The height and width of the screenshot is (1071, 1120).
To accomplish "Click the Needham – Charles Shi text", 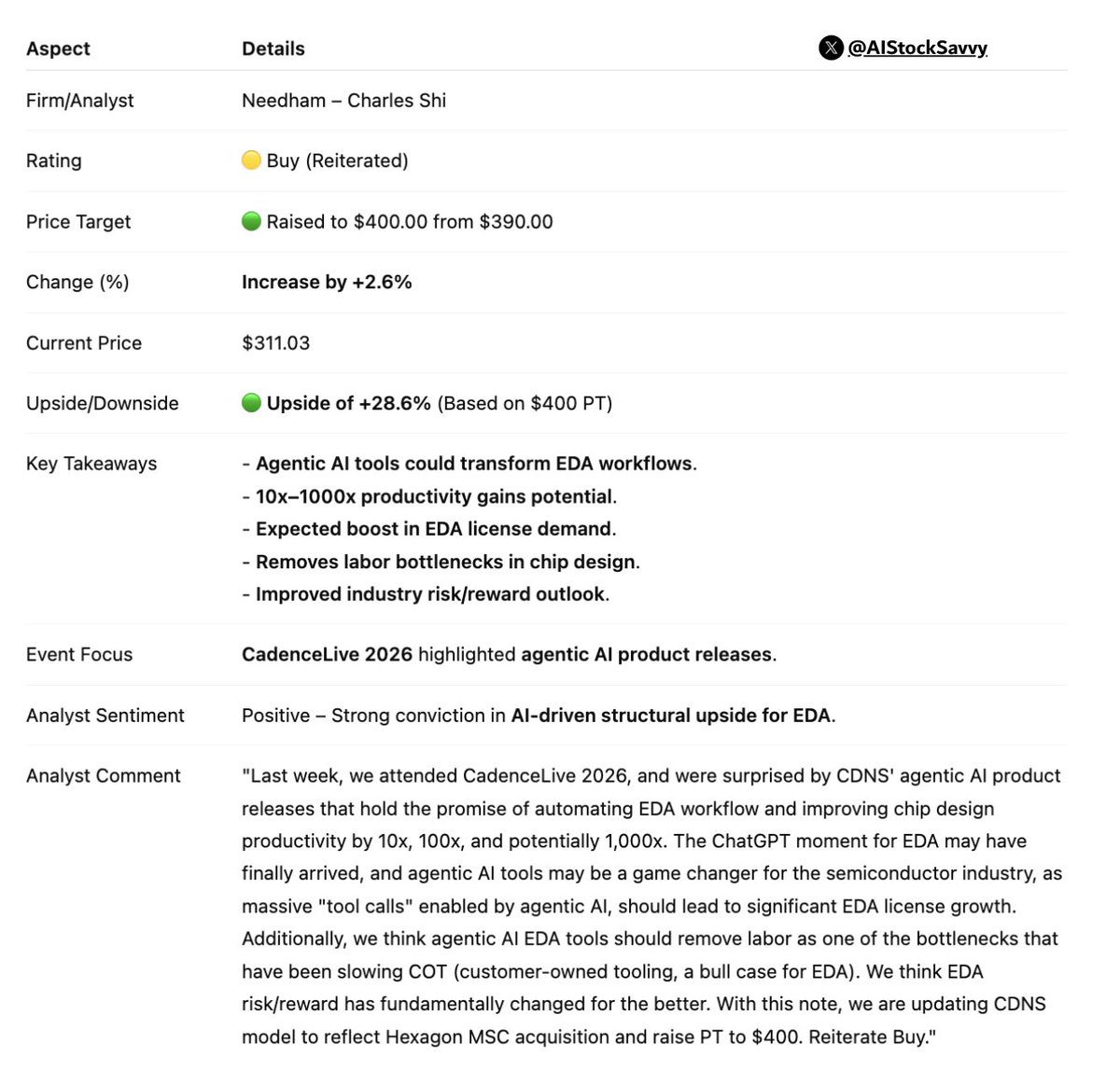I will (x=343, y=101).
